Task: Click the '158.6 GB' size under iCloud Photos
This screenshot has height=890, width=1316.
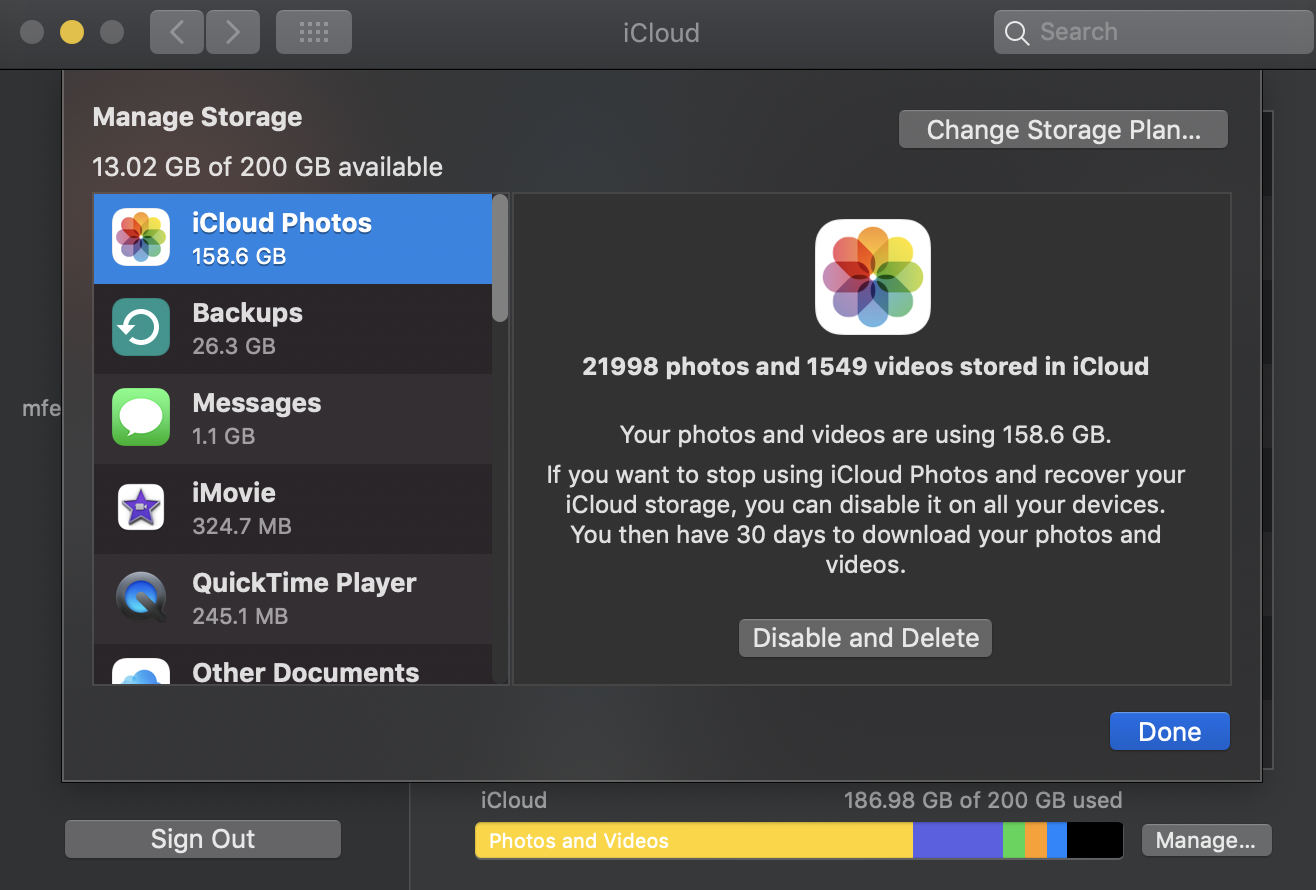Action: (239, 257)
